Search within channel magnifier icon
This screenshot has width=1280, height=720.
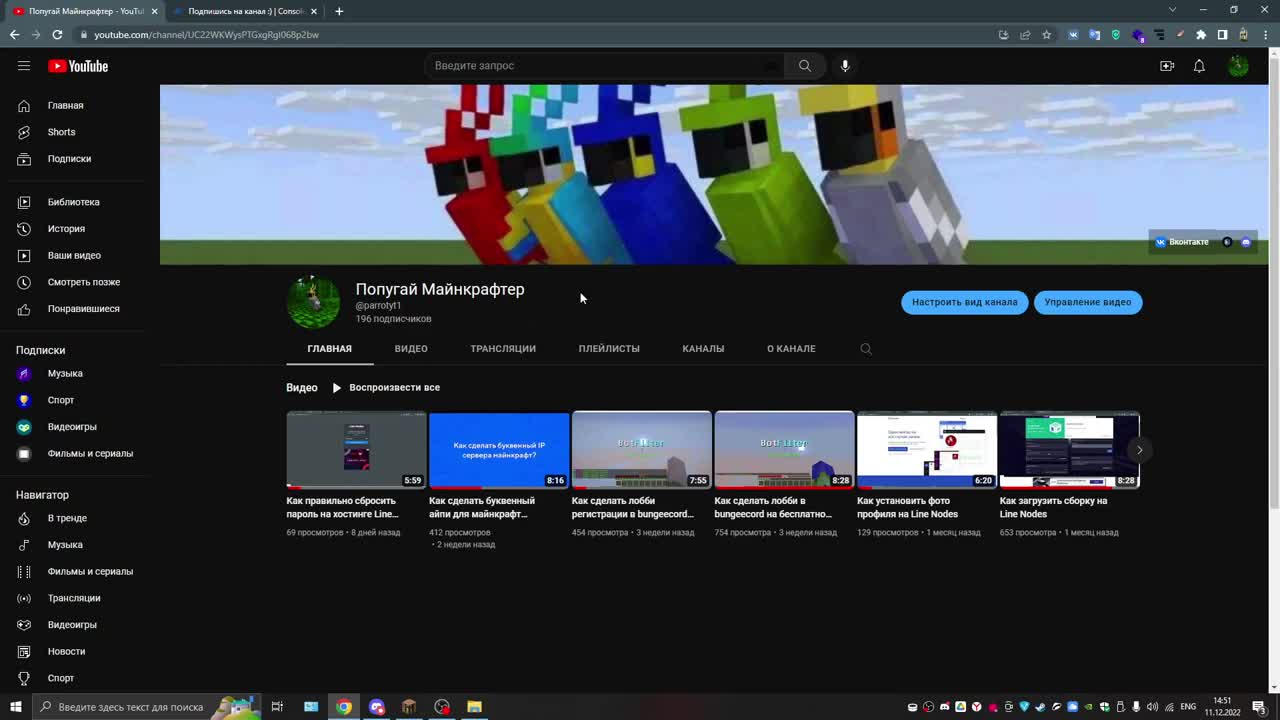tap(866, 349)
